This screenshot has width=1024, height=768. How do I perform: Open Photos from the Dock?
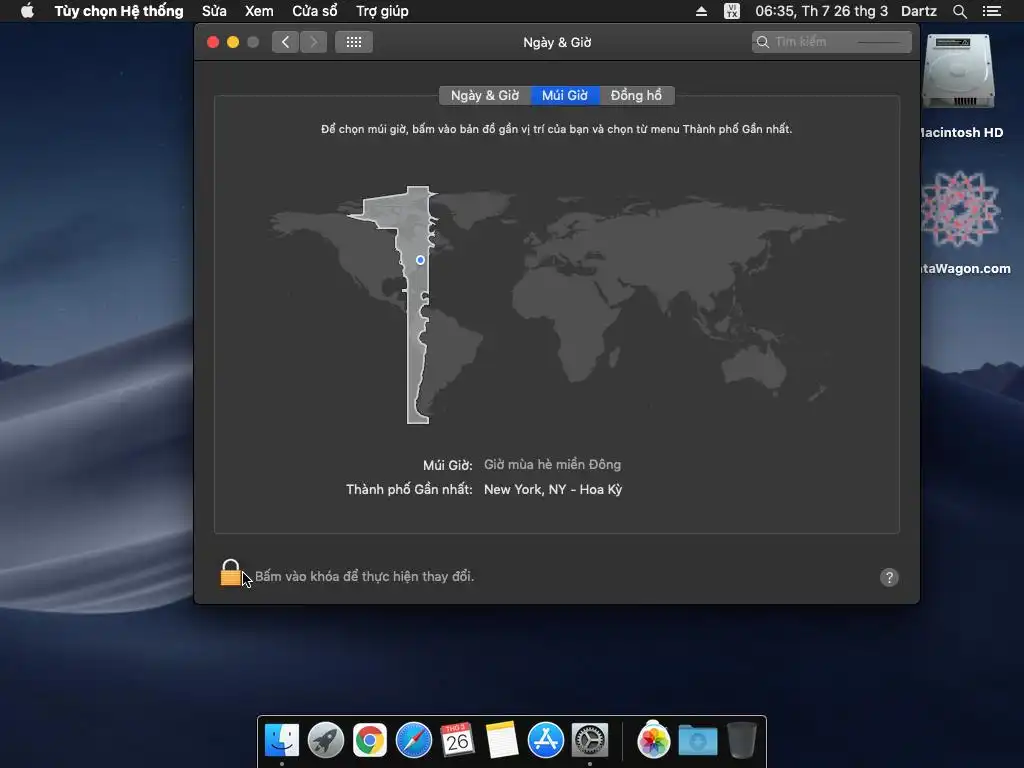[x=654, y=741]
